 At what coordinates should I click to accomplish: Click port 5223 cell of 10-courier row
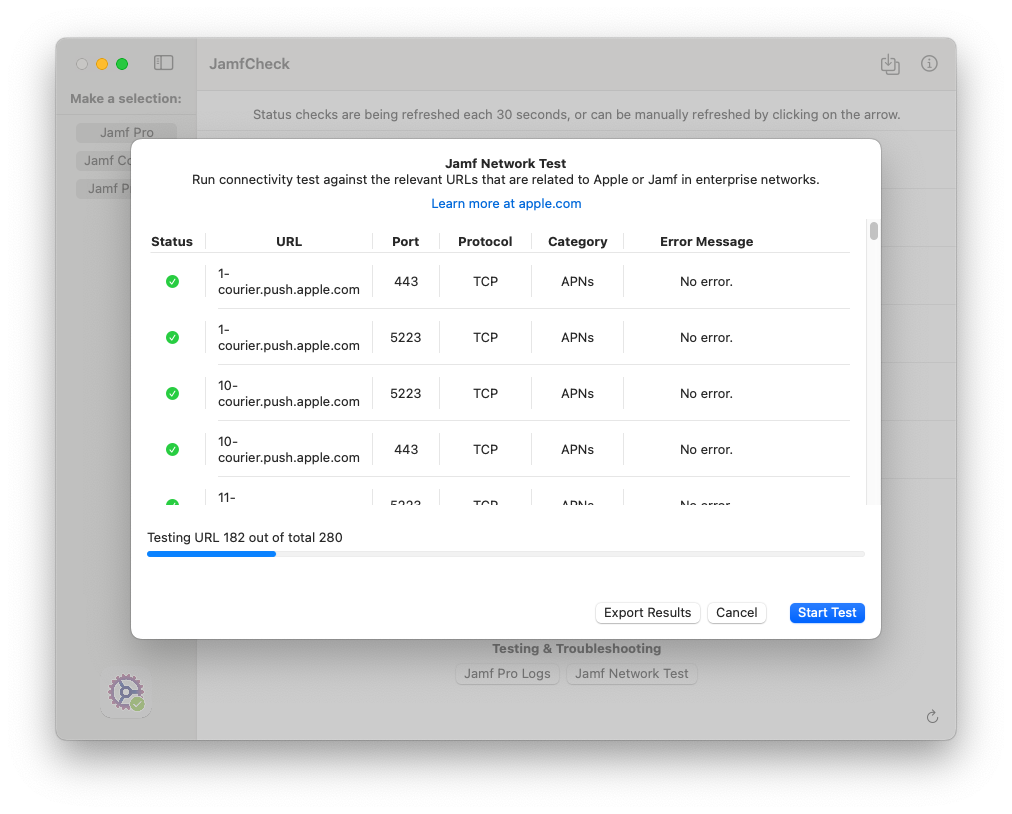[405, 394]
